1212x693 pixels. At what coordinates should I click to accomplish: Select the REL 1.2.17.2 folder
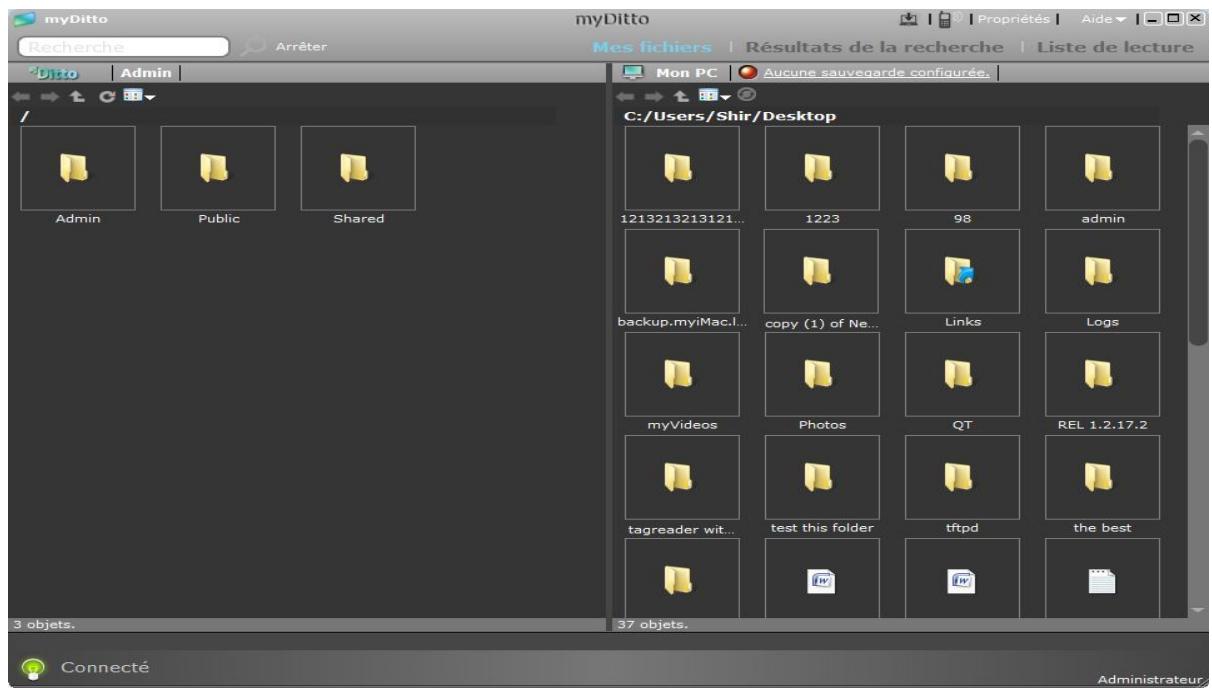pos(1102,382)
